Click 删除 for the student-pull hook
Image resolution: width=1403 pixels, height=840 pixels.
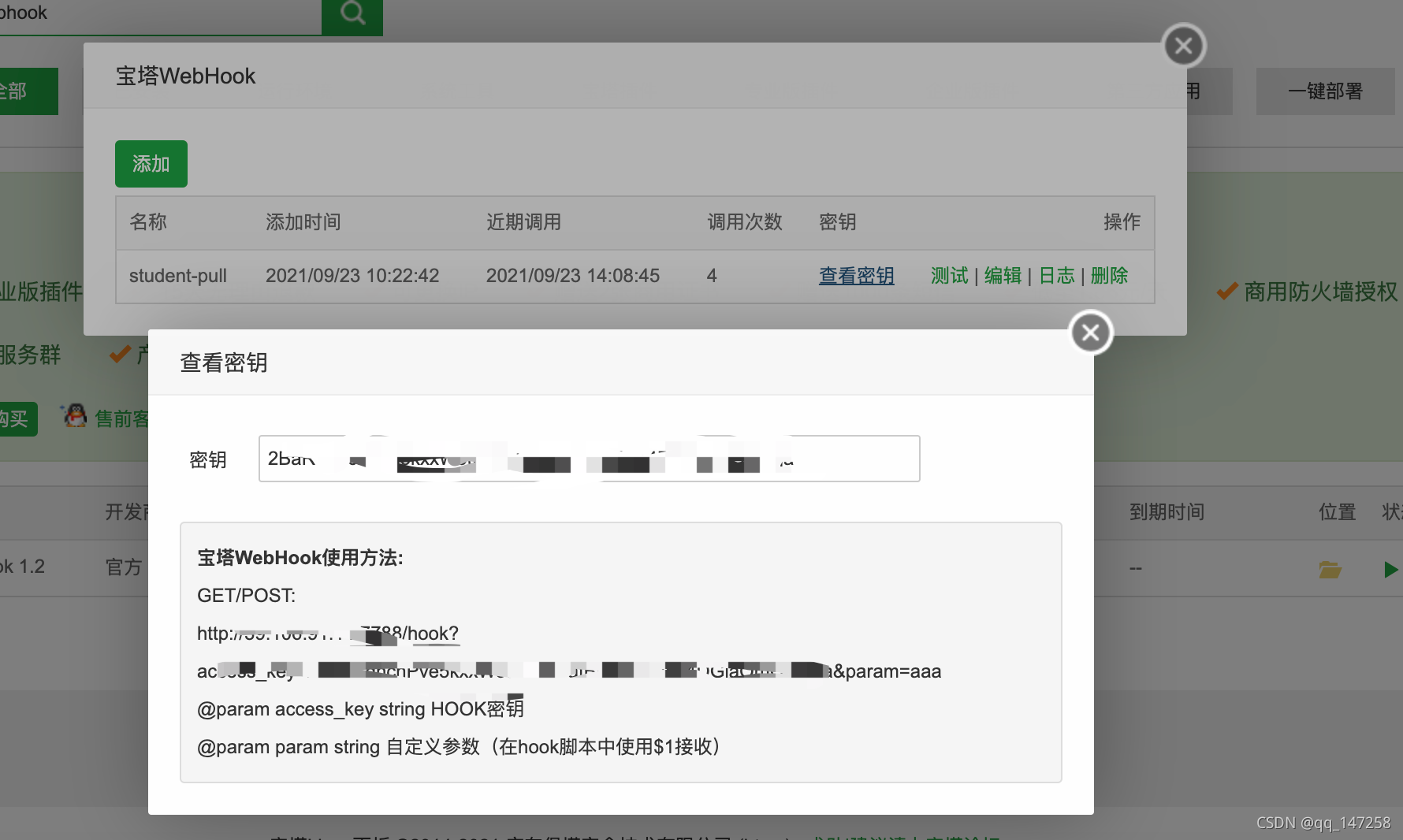point(1110,276)
